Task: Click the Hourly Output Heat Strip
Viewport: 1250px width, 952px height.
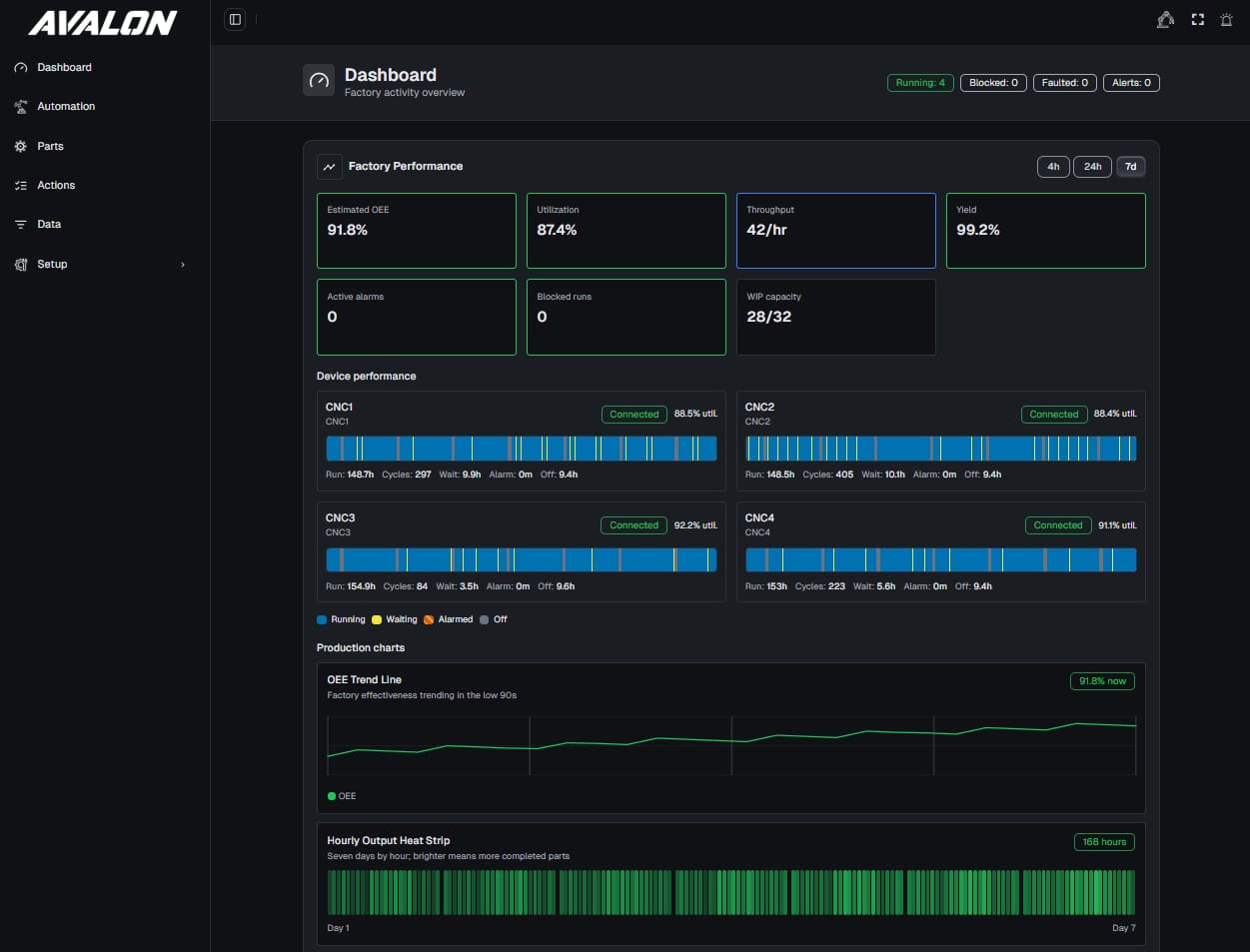Action: (731, 892)
